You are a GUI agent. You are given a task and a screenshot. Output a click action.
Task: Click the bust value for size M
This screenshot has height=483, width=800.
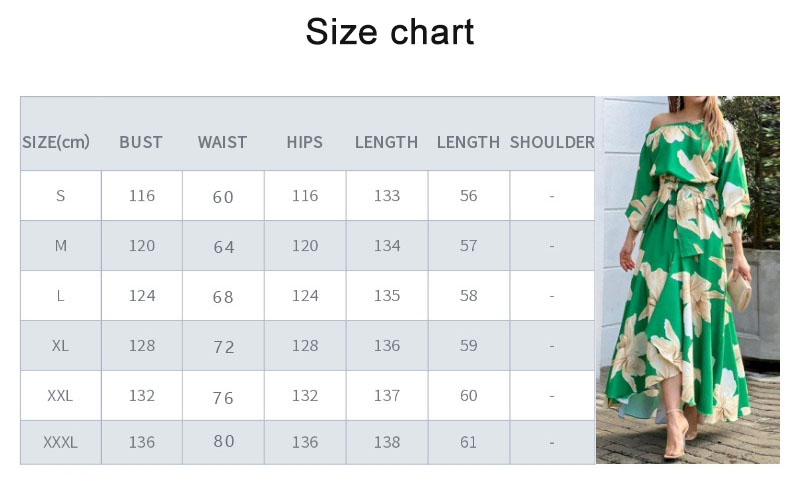(x=142, y=246)
